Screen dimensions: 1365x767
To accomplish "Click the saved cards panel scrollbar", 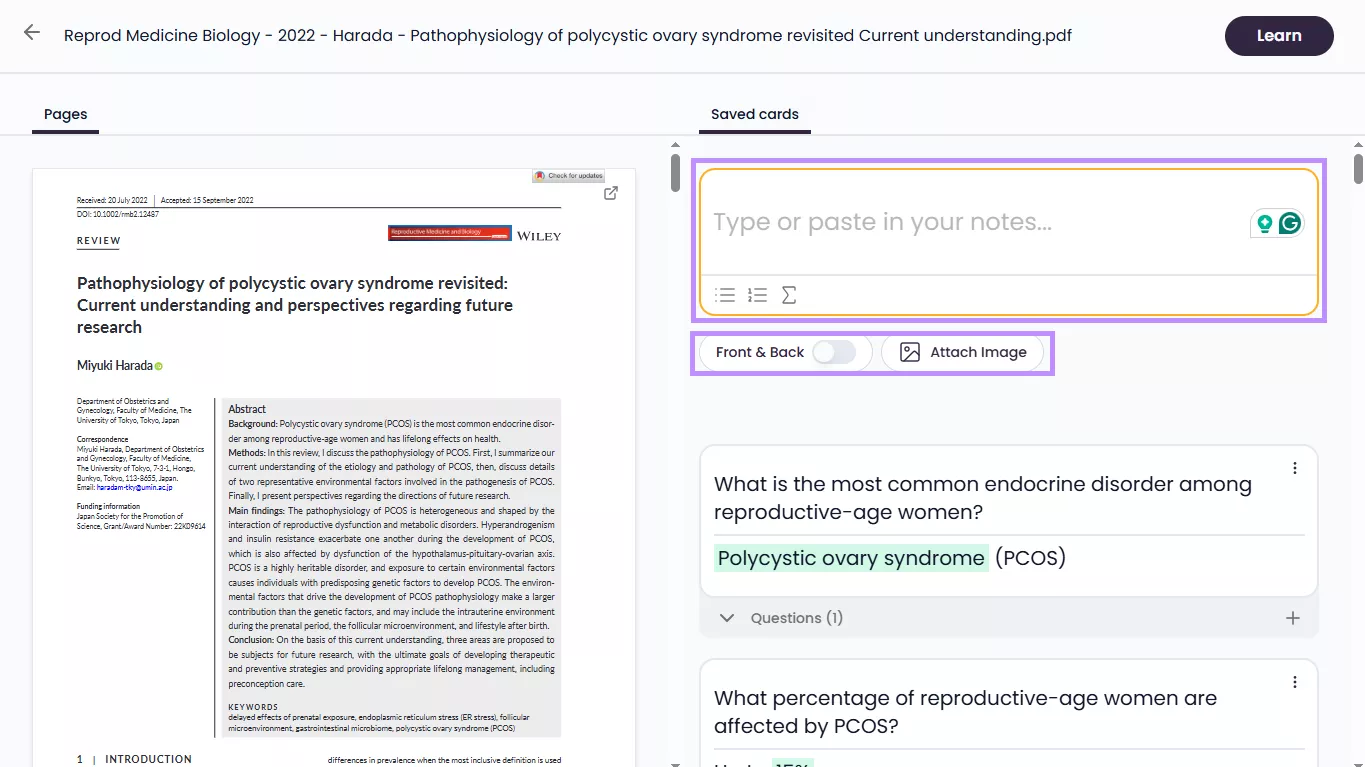I will (x=1358, y=169).
